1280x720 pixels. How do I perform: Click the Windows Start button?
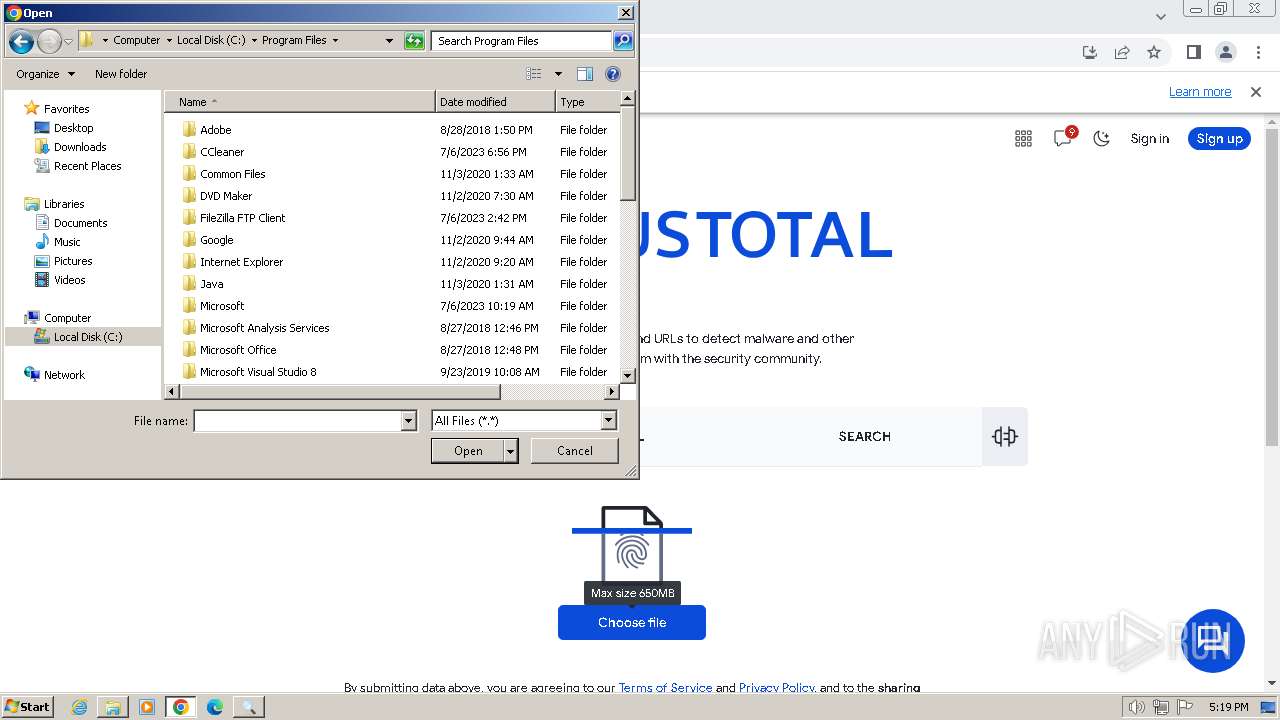pyautogui.click(x=28, y=707)
